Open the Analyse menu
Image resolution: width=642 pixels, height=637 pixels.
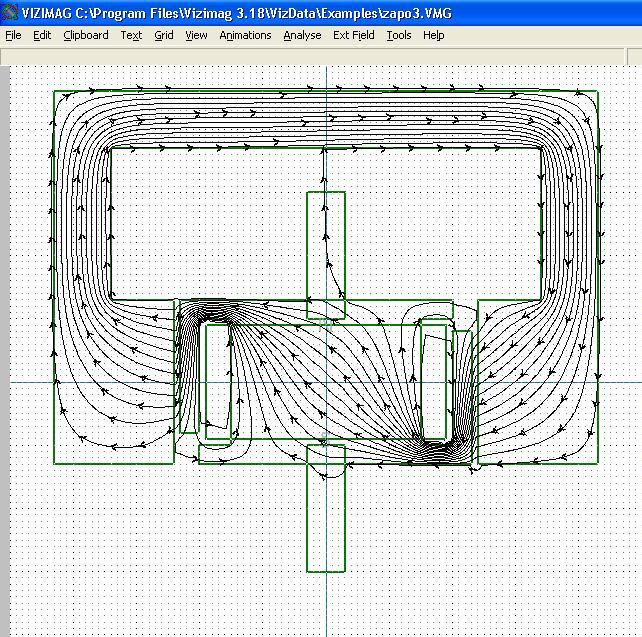302,35
